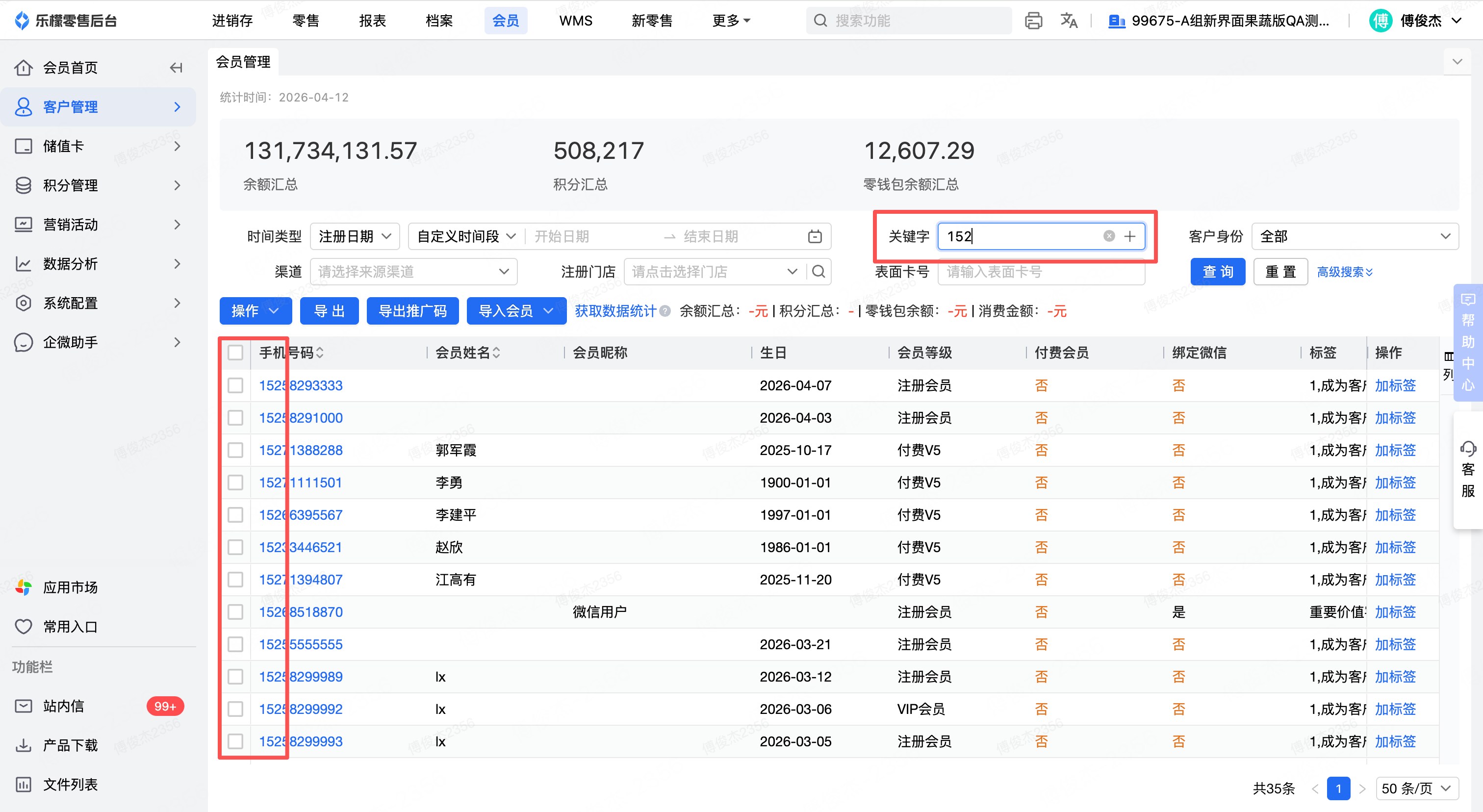Open the 客户身份 全部 dropdown
Image resolution: width=1483 pixels, height=812 pixels.
click(x=1354, y=236)
